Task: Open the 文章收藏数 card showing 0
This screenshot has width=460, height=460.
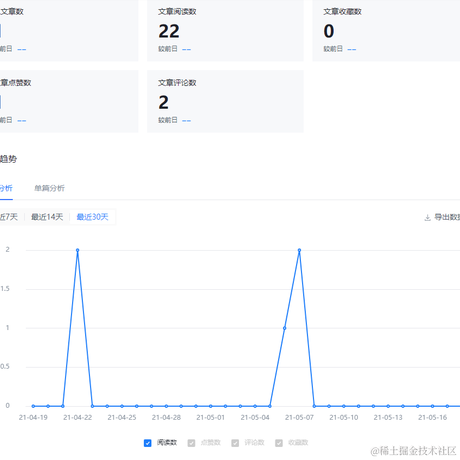Action: click(x=386, y=30)
